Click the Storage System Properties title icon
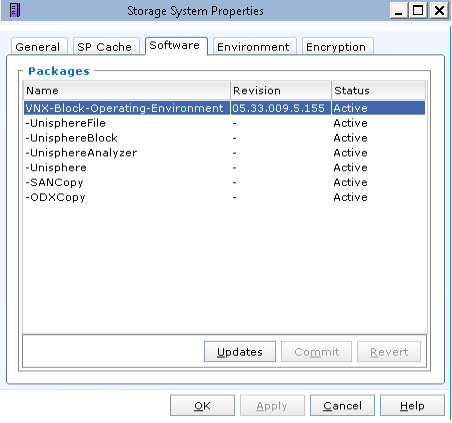Screen dimensions: 452x423 (15, 10)
